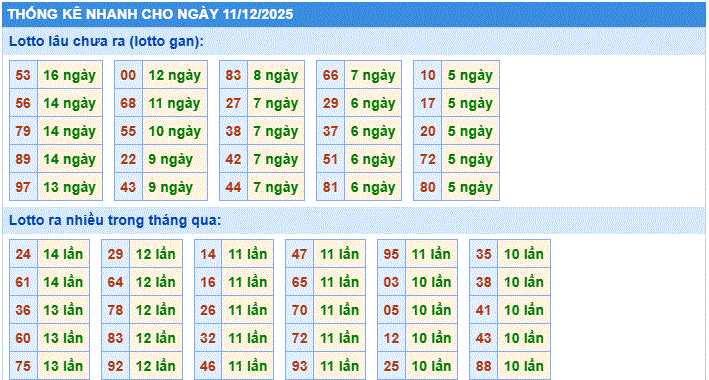
Task: Select lotto number 26 cell
Action: 208,310
